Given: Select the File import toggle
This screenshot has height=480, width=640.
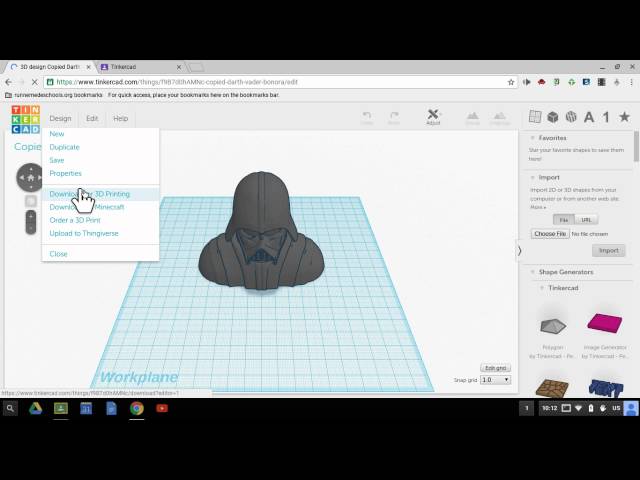Looking at the screenshot, I should point(564,220).
